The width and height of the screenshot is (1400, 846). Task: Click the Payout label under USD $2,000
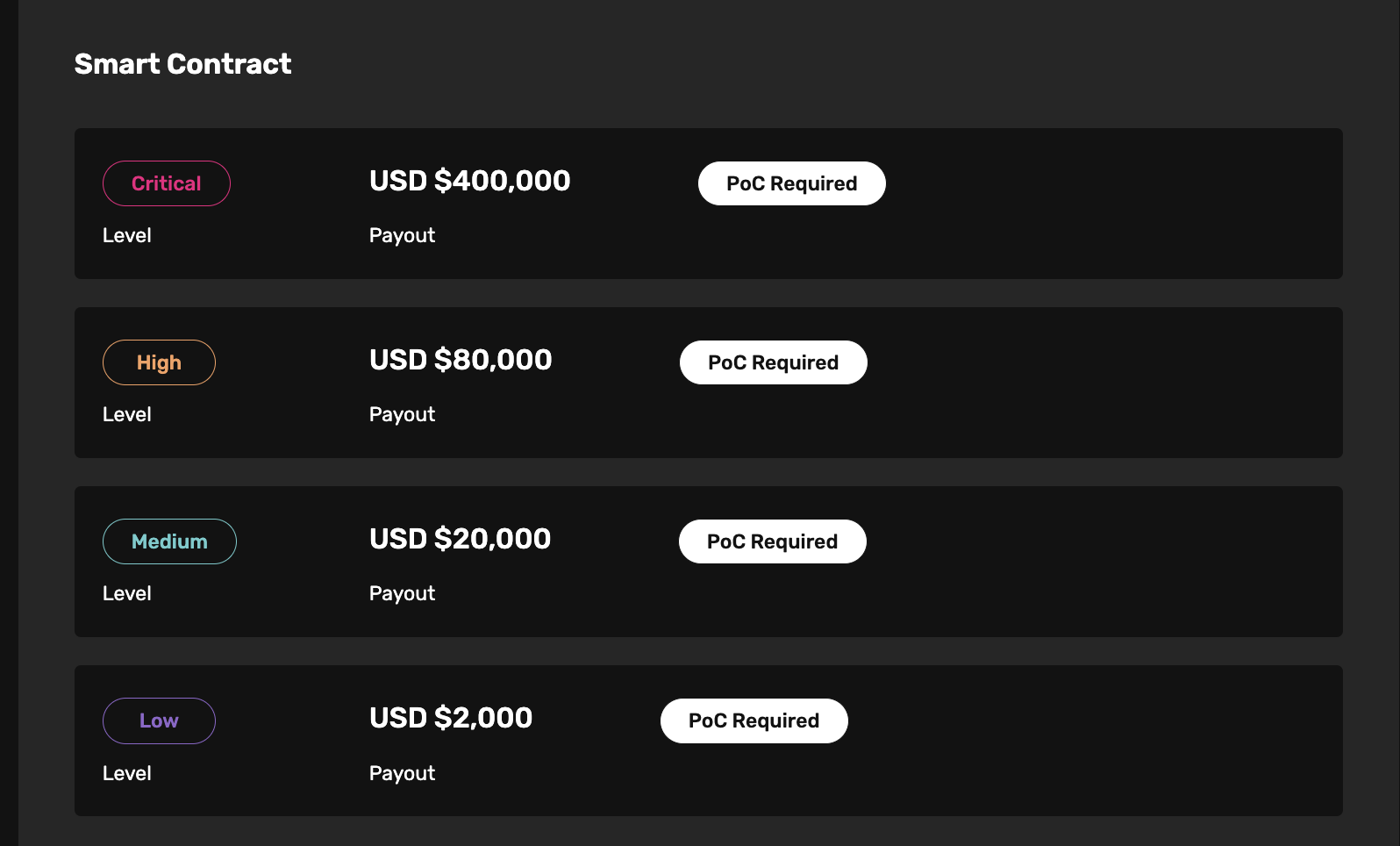tap(402, 773)
